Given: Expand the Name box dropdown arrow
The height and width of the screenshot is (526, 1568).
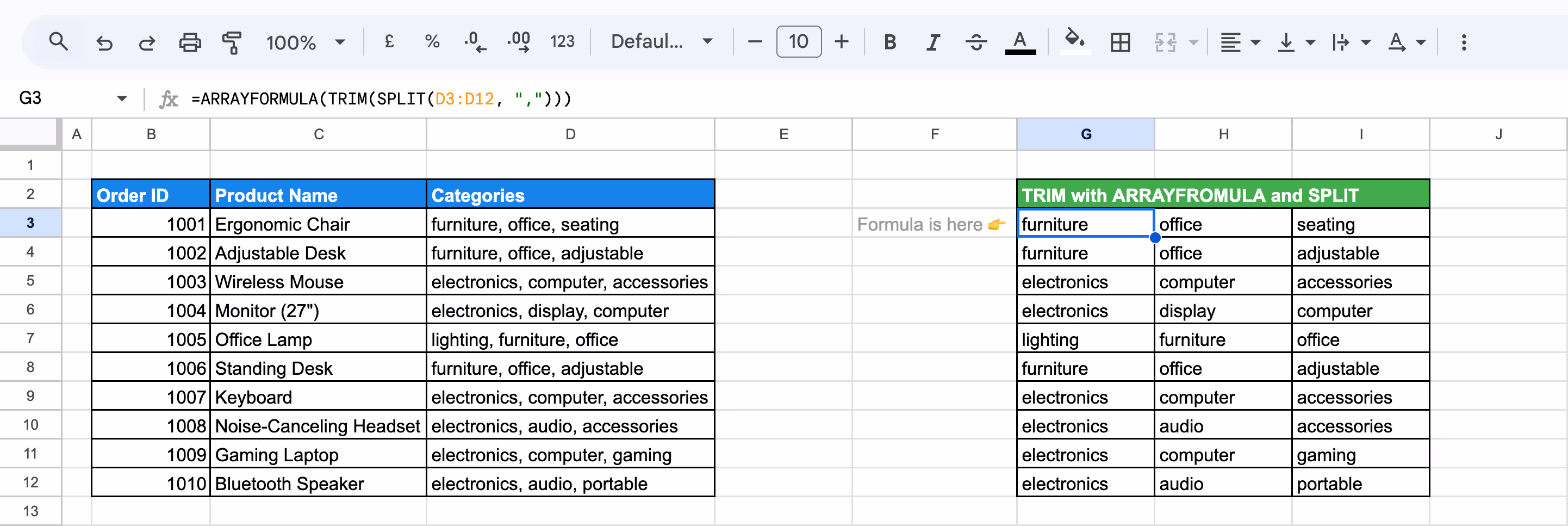Looking at the screenshot, I should coord(122,98).
